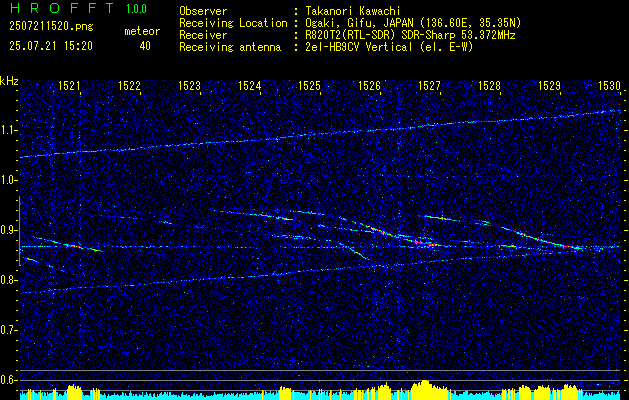This screenshot has width=629, height=400.
Task: Click the 1.0 kHz axis label
Action: click(9, 181)
